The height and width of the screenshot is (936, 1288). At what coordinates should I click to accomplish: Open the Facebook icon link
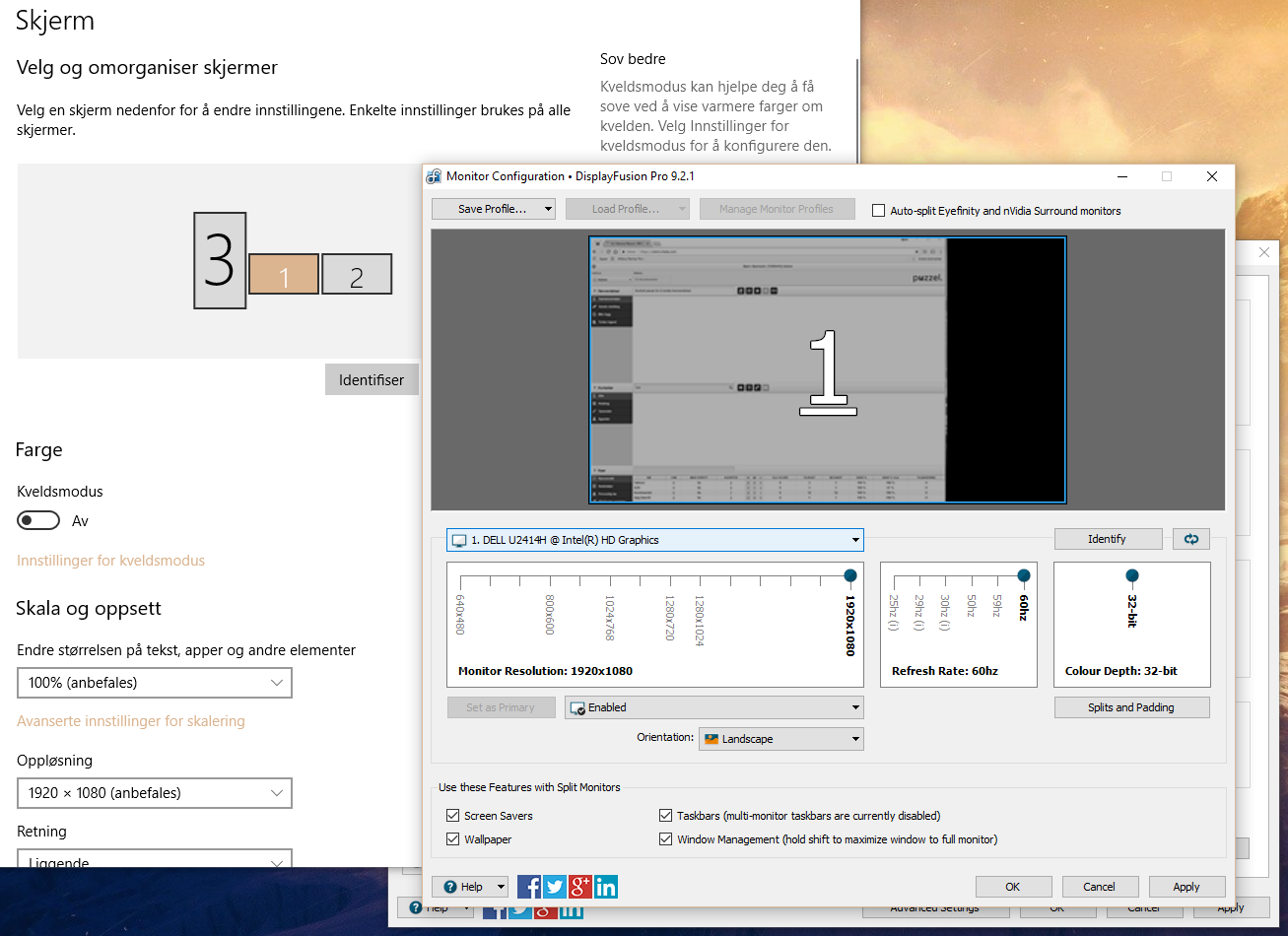point(529,887)
